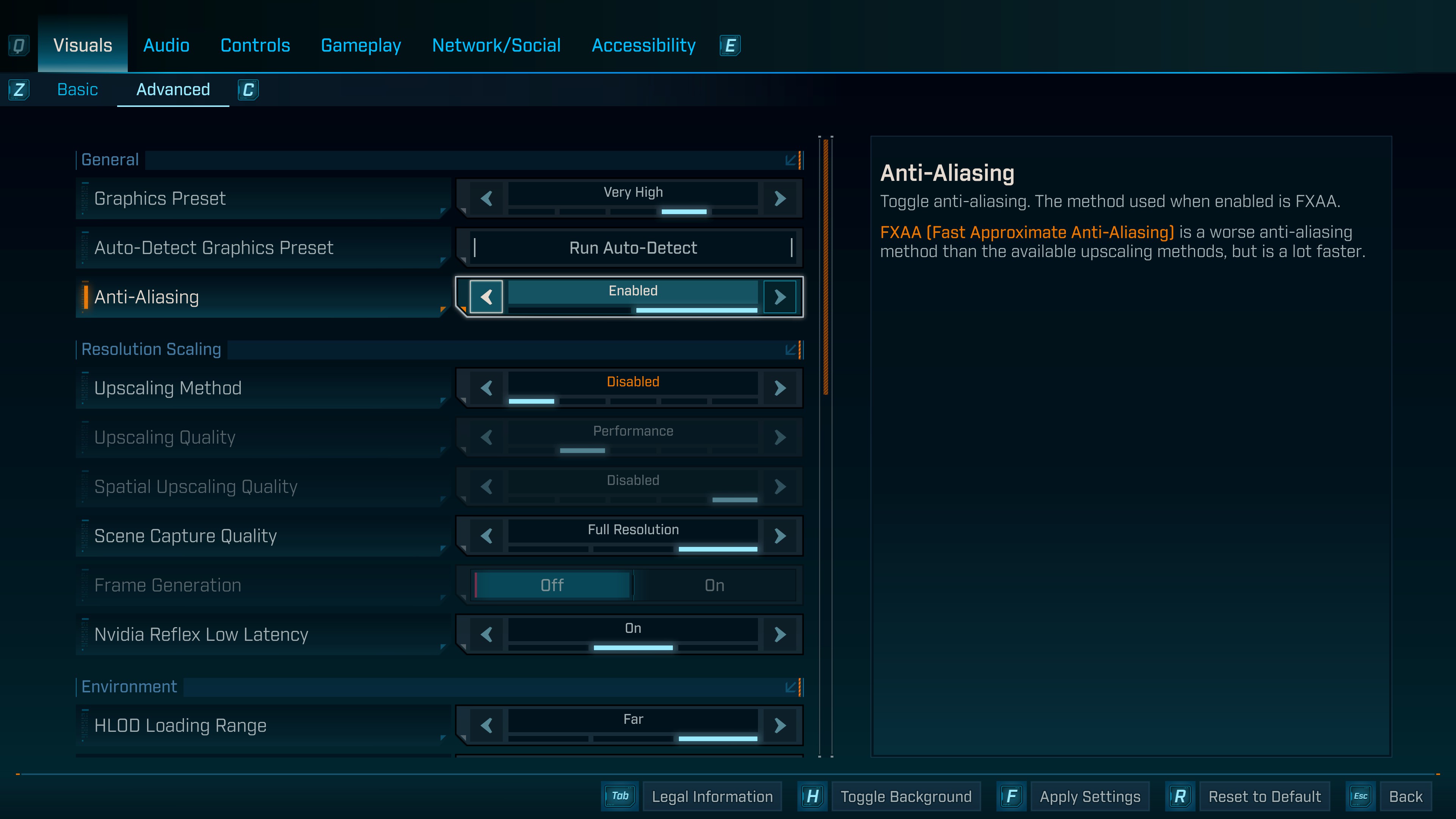The height and width of the screenshot is (819, 1456).
Task: Switch to the Controls tab
Action: pos(255,45)
